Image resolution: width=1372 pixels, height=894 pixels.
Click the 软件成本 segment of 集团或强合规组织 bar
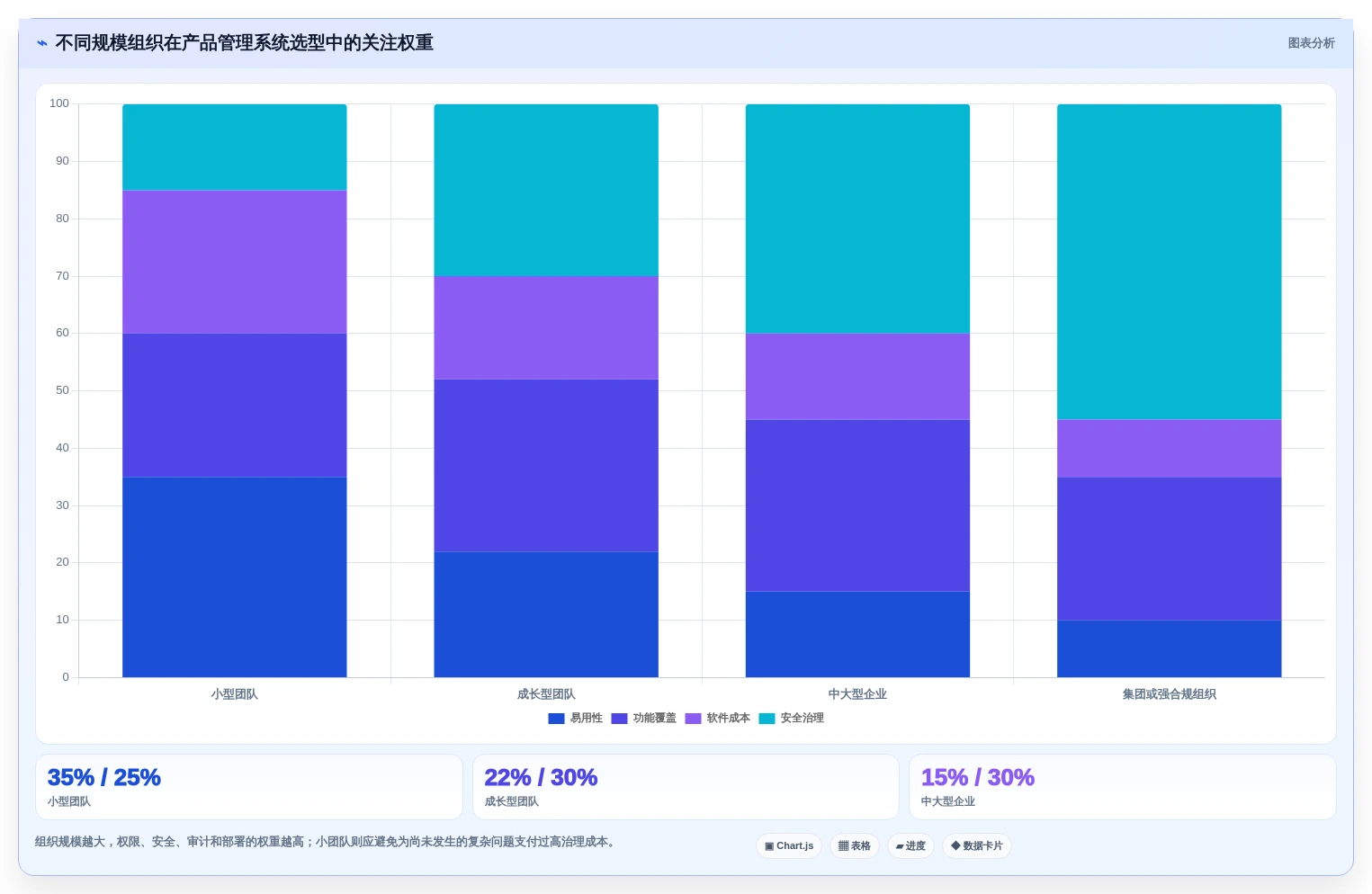pyautogui.click(x=1170, y=448)
